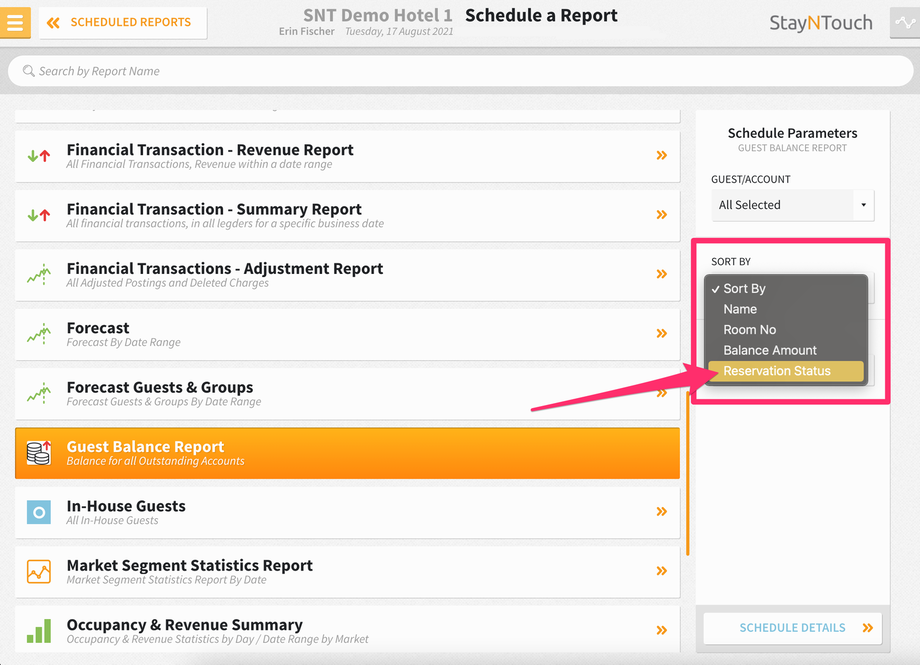Click Guest Balance Report coins icon
The width and height of the screenshot is (920, 665).
[39, 453]
